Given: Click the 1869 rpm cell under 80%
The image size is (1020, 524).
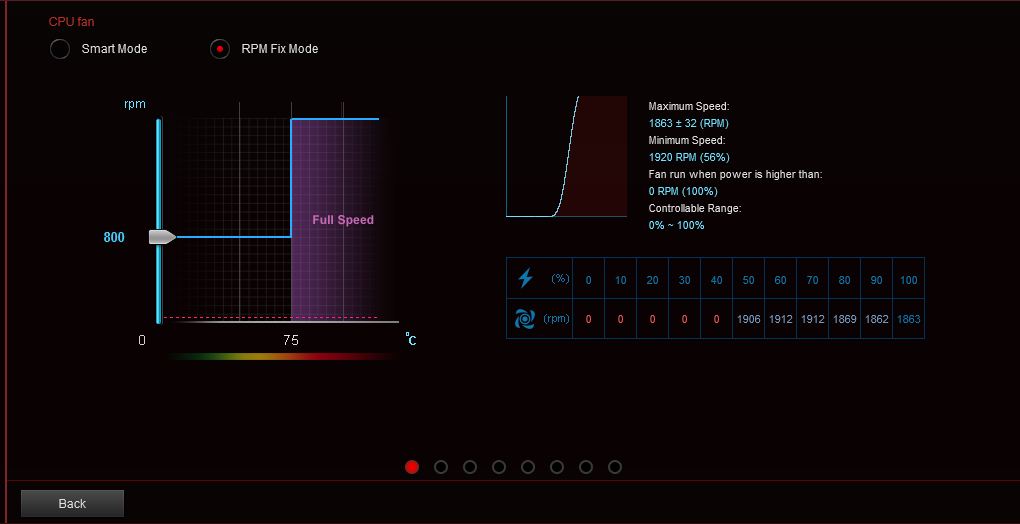Looking at the screenshot, I should pos(844,319).
